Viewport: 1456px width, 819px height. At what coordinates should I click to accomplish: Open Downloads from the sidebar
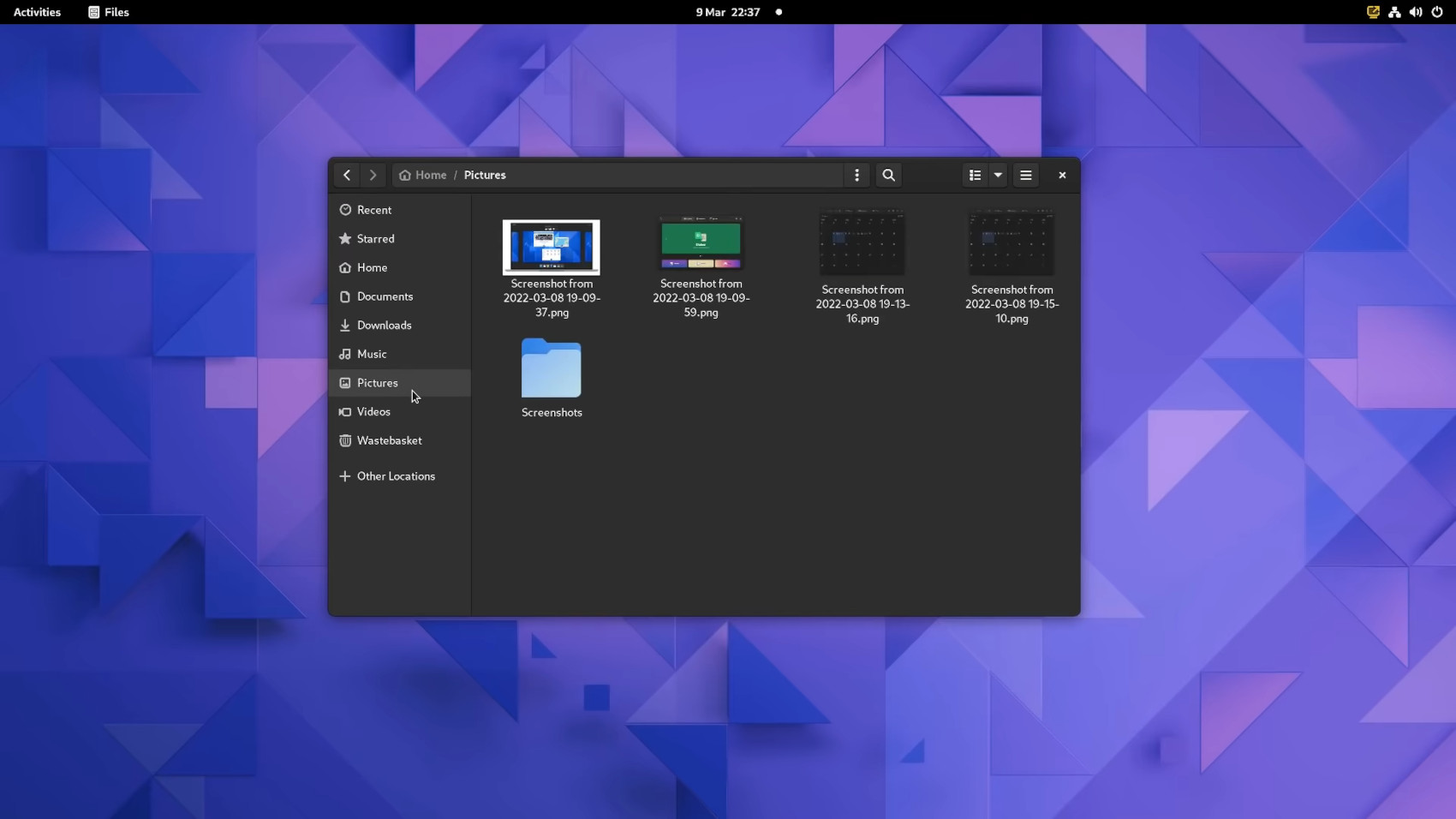384,326
